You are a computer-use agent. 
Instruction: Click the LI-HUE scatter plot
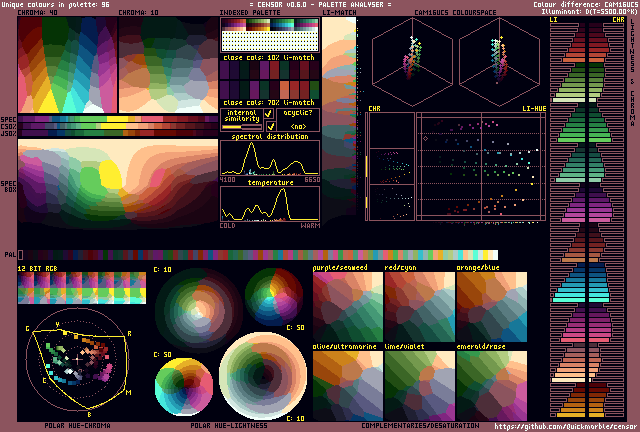(481, 167)
